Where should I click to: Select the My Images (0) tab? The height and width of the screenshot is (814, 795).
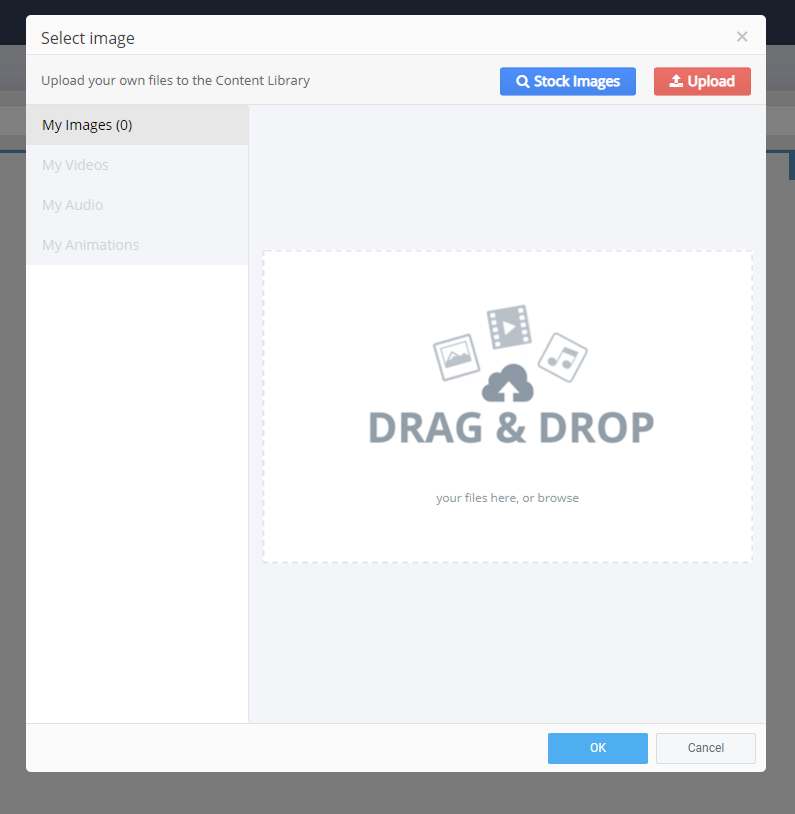[137, 125]
